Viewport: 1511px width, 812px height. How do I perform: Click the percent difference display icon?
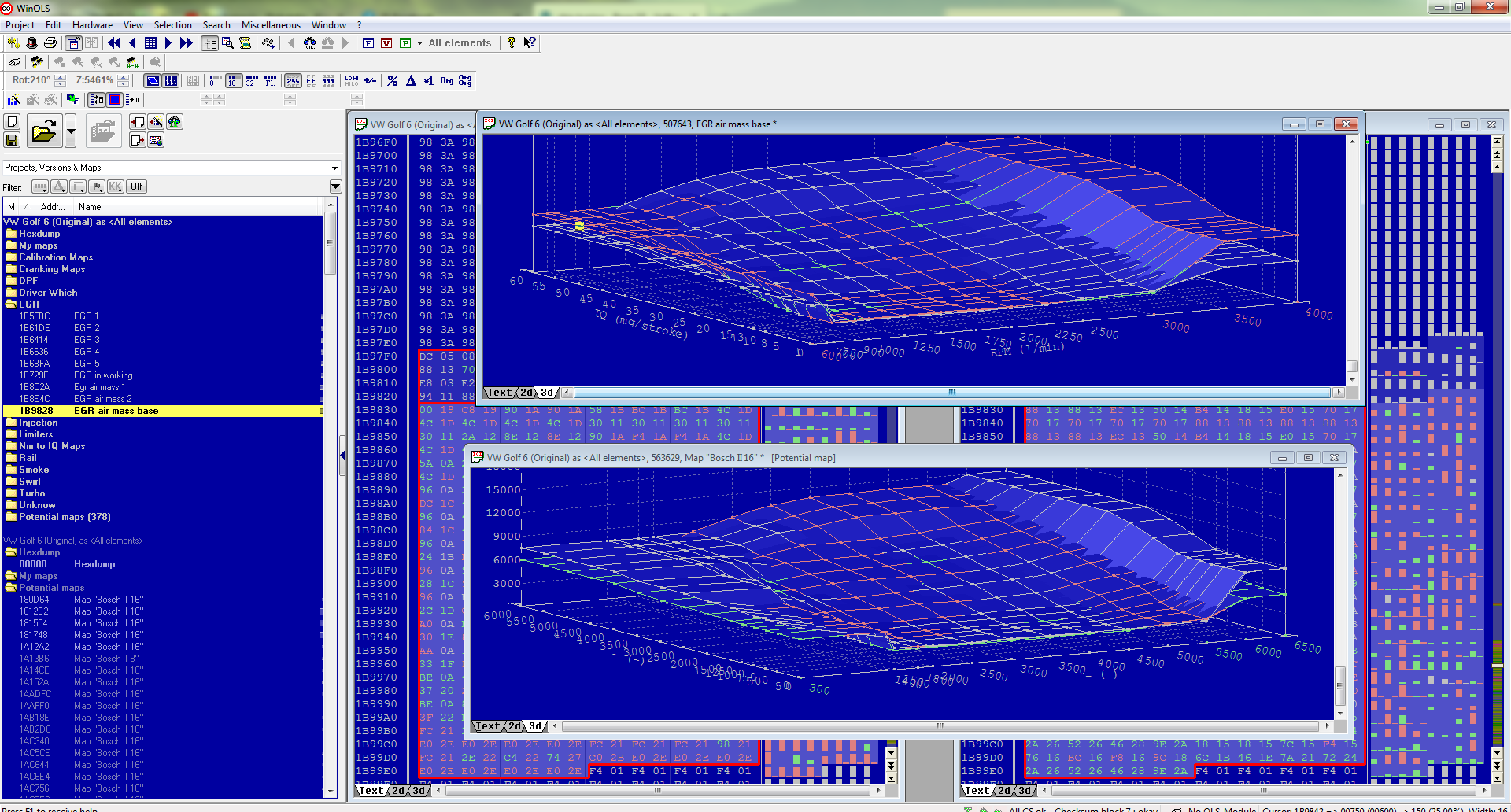(x=393, y=80)
